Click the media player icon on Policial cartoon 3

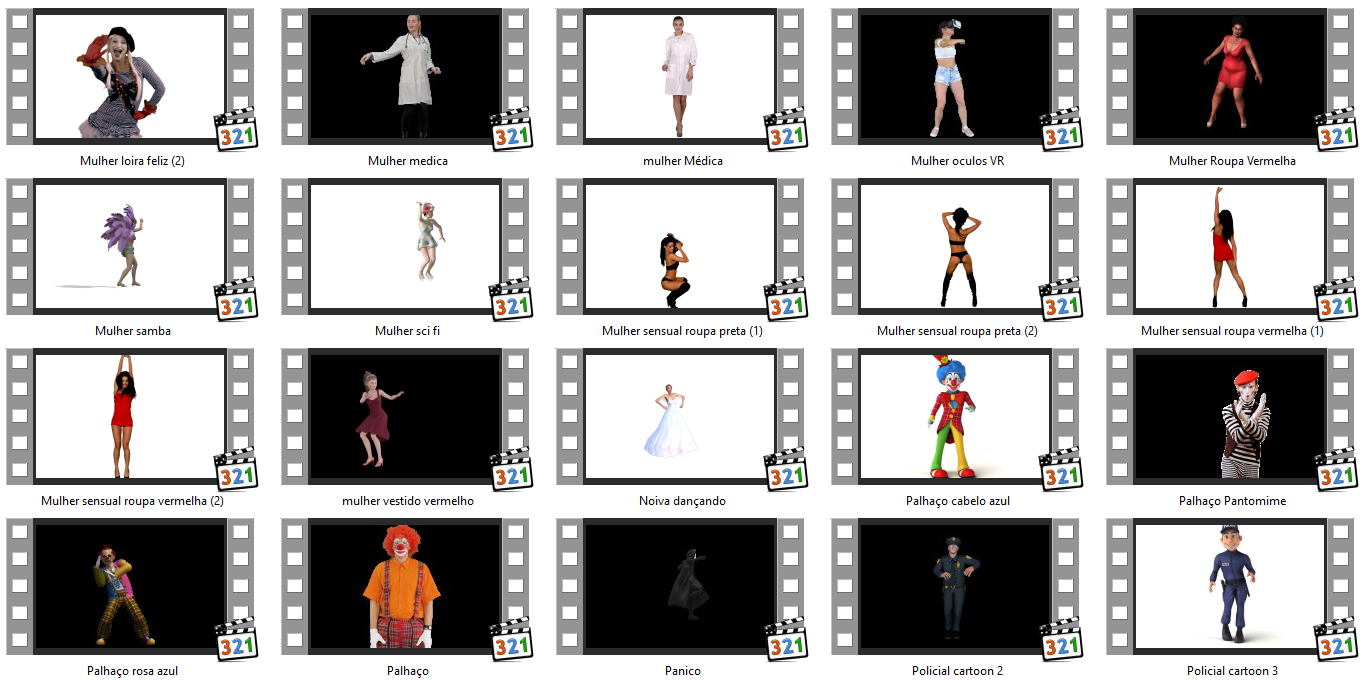point(1335,640)
